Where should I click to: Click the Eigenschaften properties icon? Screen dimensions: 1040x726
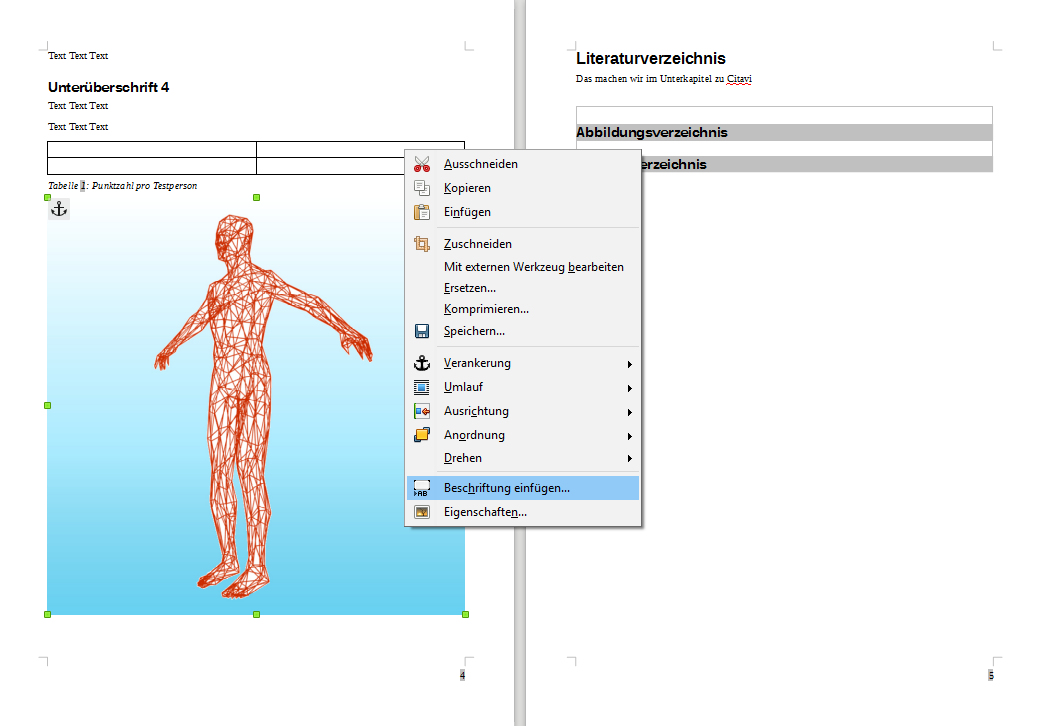pos(422,512)
